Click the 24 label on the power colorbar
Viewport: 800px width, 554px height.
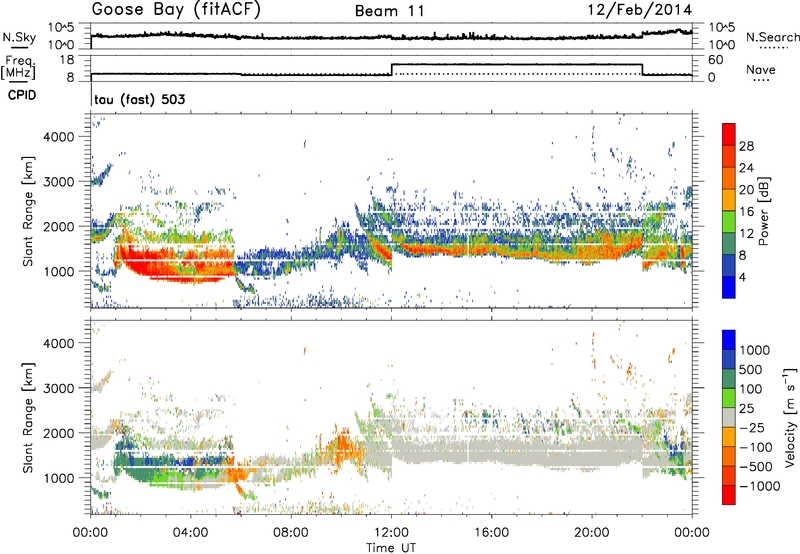click(746, 168)
